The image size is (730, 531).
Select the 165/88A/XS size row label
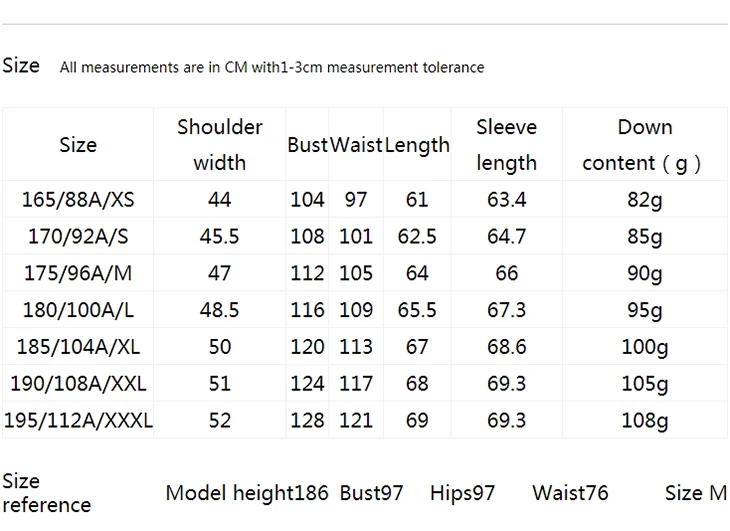(x=78, y=200)
